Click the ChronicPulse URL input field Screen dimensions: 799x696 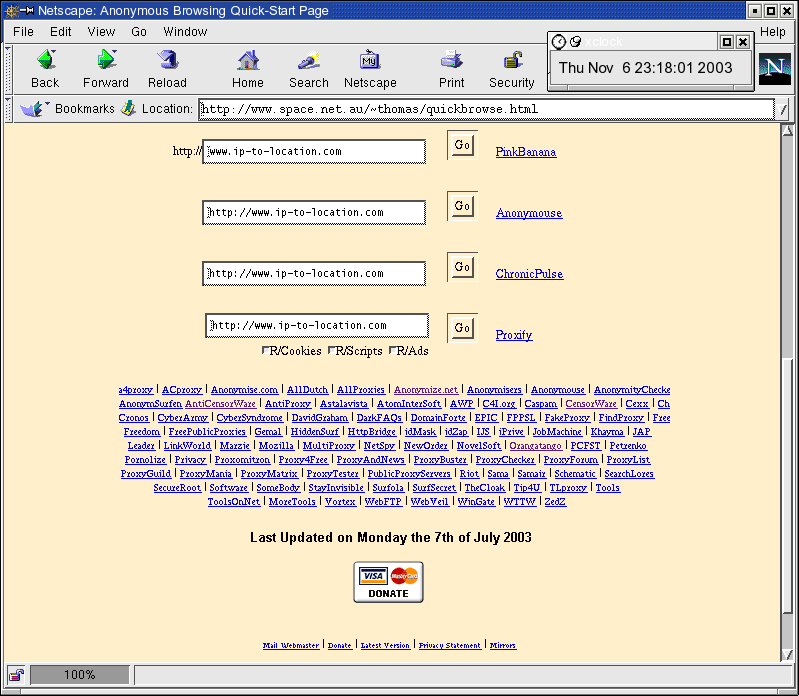coord(314,274)
